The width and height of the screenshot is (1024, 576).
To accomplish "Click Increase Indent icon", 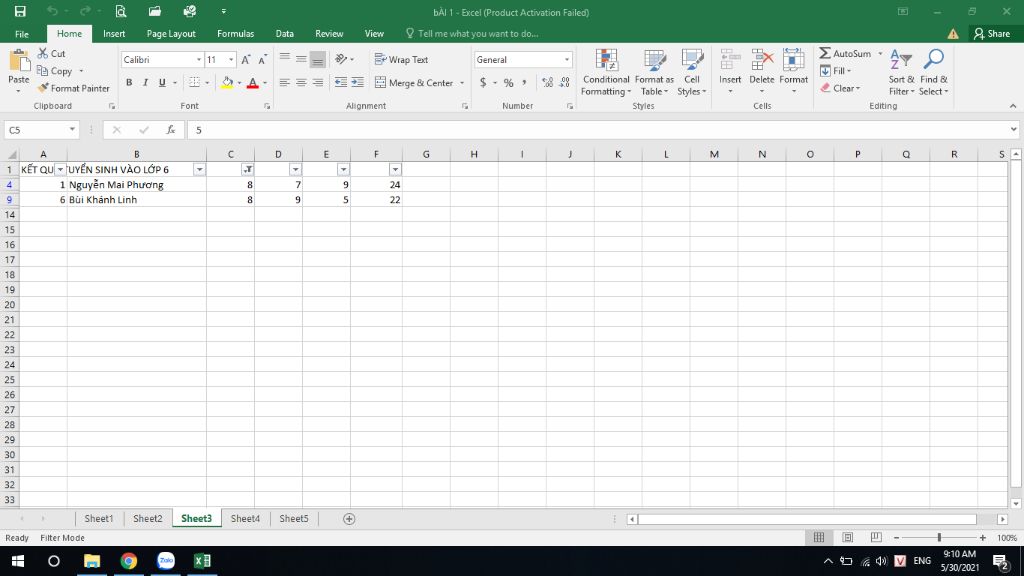I will tap(357, 82).
